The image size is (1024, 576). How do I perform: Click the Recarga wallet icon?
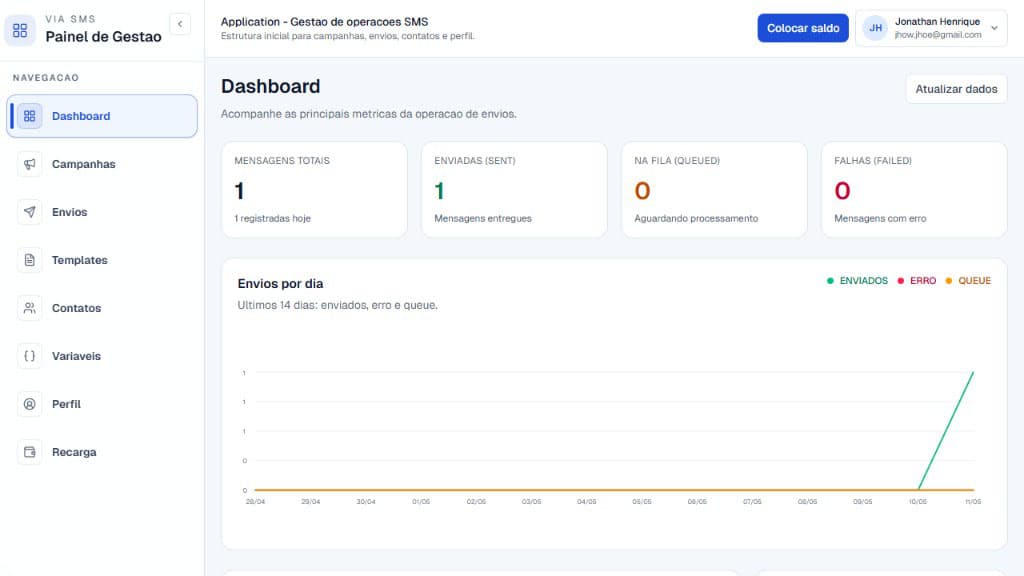tap(29, 452)
